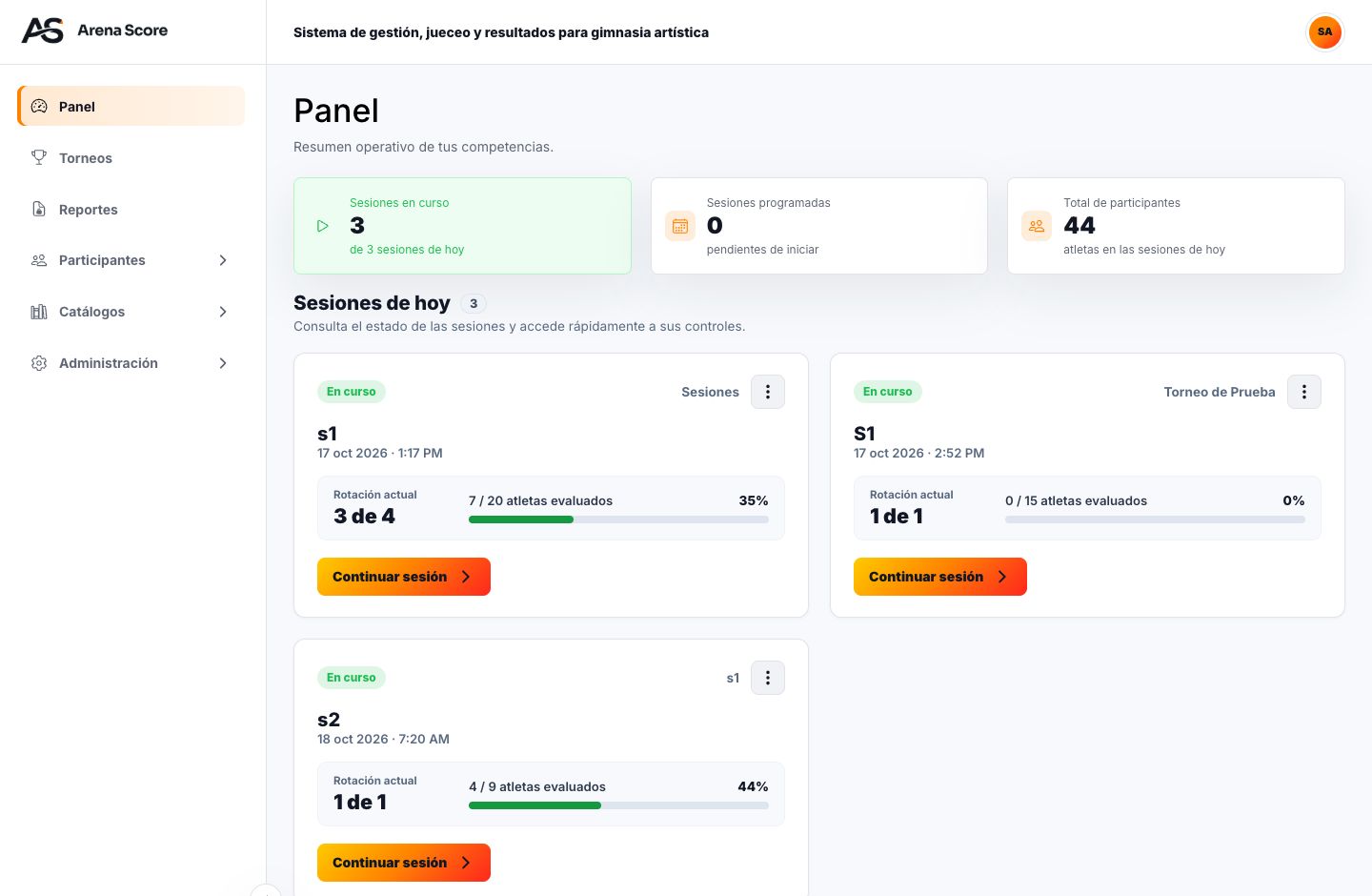Click the Sesiones tournament label on s1 card

[710, 392]
